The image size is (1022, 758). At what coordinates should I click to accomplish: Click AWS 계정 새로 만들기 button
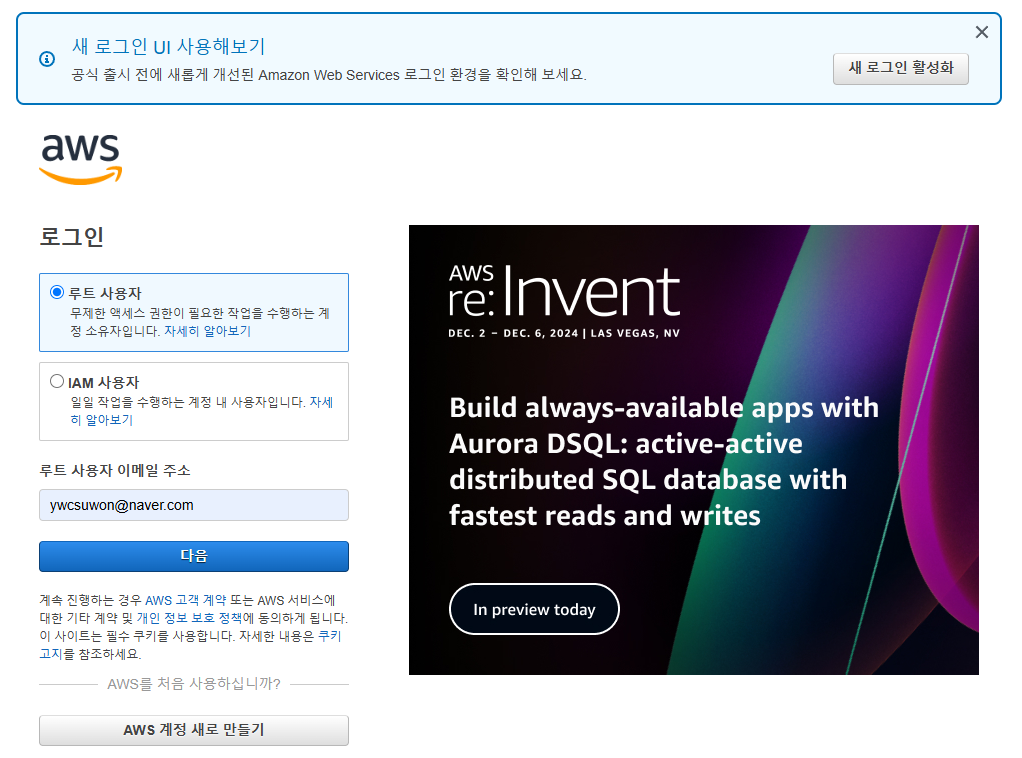194,730
